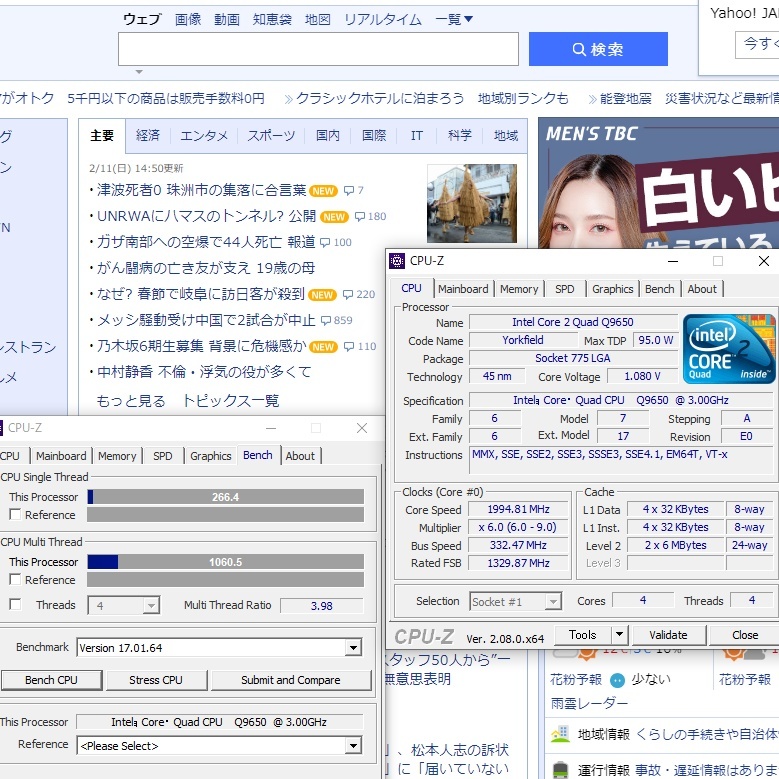This screenshot has height=779, width=779.
Task: Click NEW badge beside 乃木坂6期生募集 headline
Action: [x=323, y=347]
